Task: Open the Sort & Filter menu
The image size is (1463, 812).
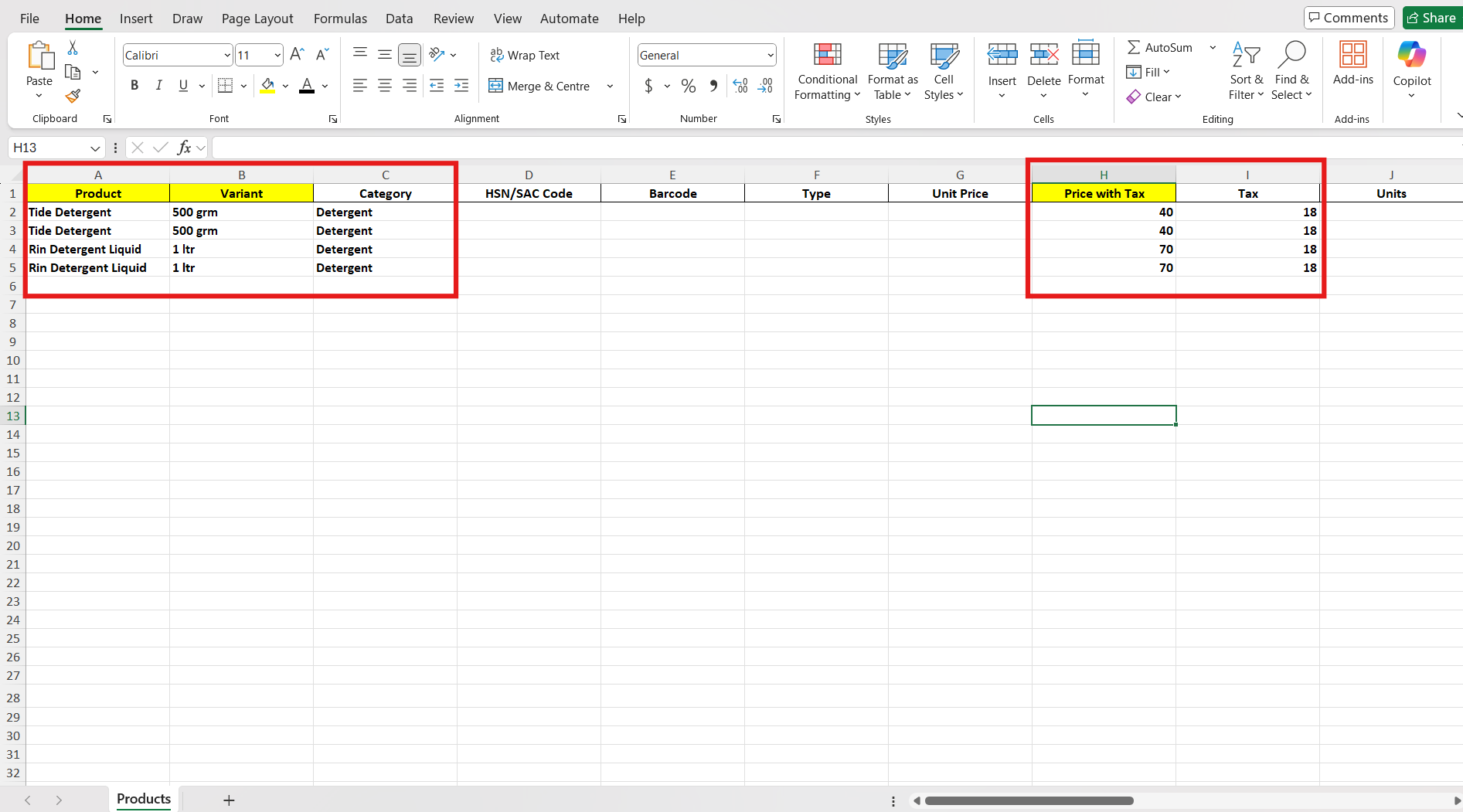Action: pos(1247,71)
